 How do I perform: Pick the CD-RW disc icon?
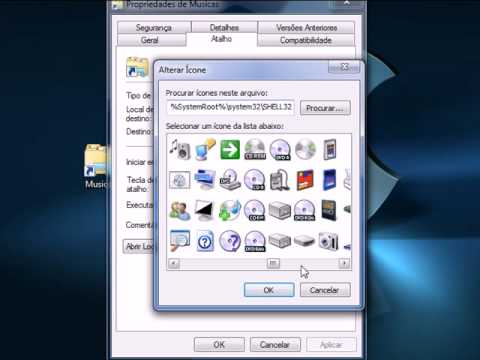pyautogui.click(x=255, y=211)
